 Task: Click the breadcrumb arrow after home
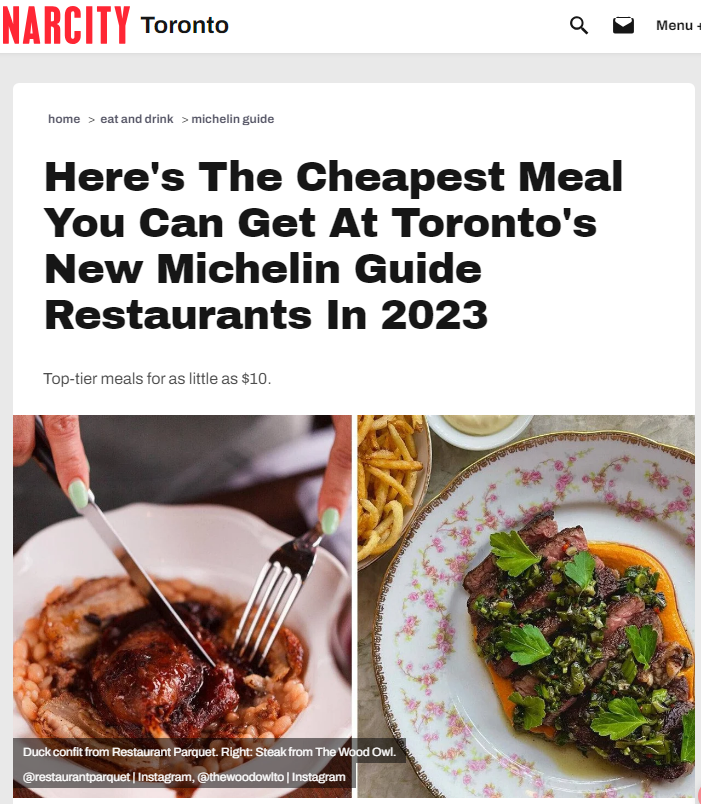pyautogui.click(x=91, y=119)
